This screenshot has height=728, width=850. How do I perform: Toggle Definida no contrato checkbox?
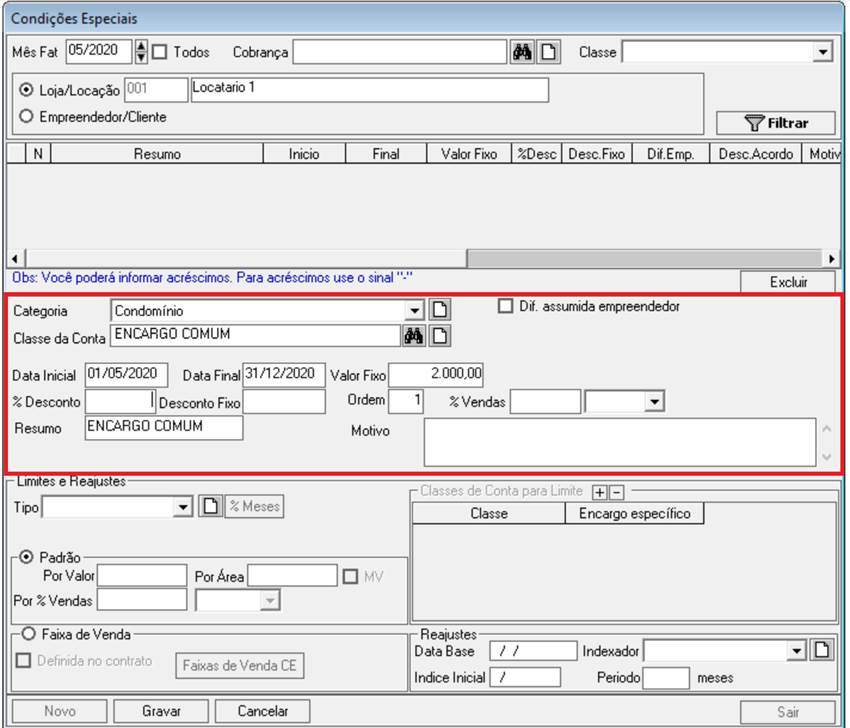23,660
